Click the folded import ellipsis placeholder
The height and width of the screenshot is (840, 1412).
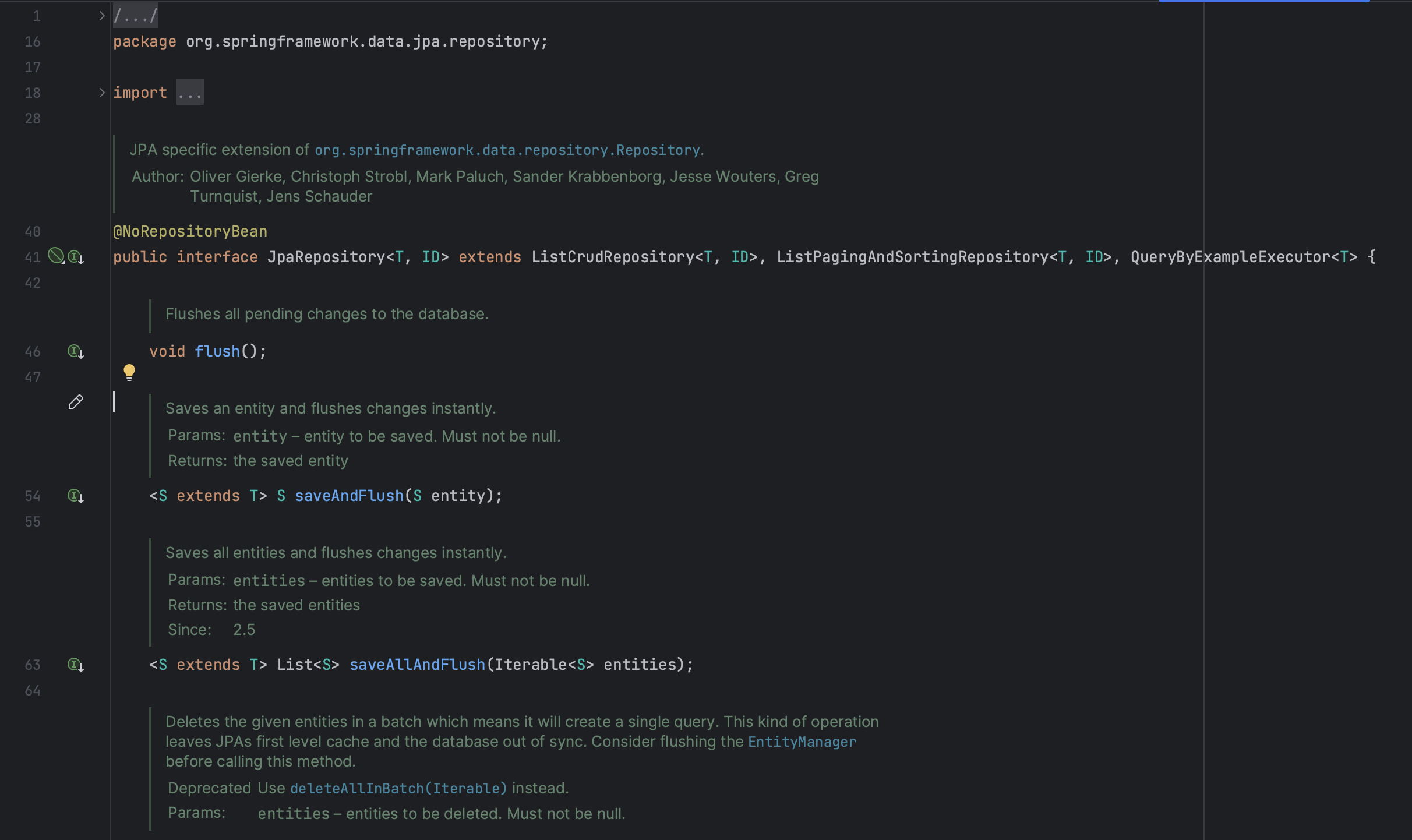point(190,93)
